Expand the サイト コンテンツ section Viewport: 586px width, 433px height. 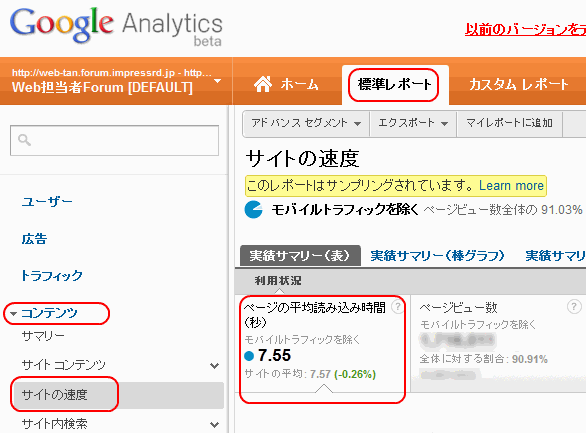point(215,365)
